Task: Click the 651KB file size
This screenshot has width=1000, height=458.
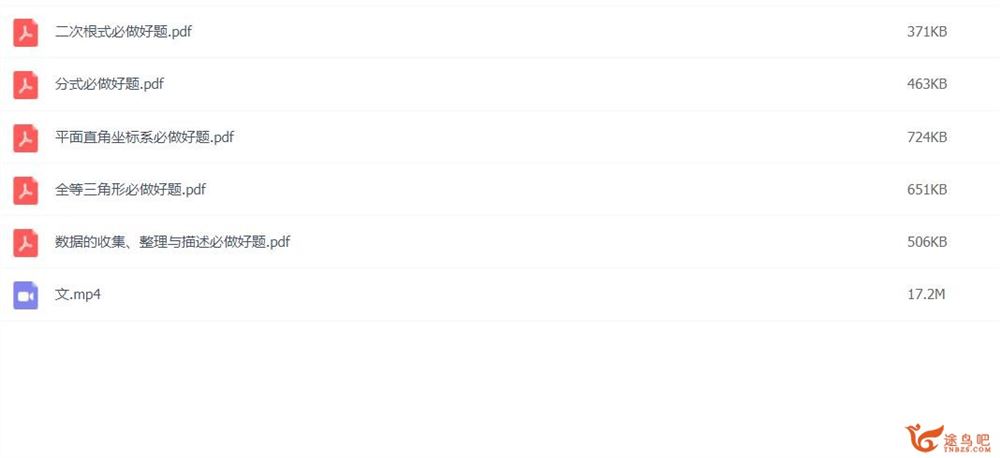Action: click(927, 189)
